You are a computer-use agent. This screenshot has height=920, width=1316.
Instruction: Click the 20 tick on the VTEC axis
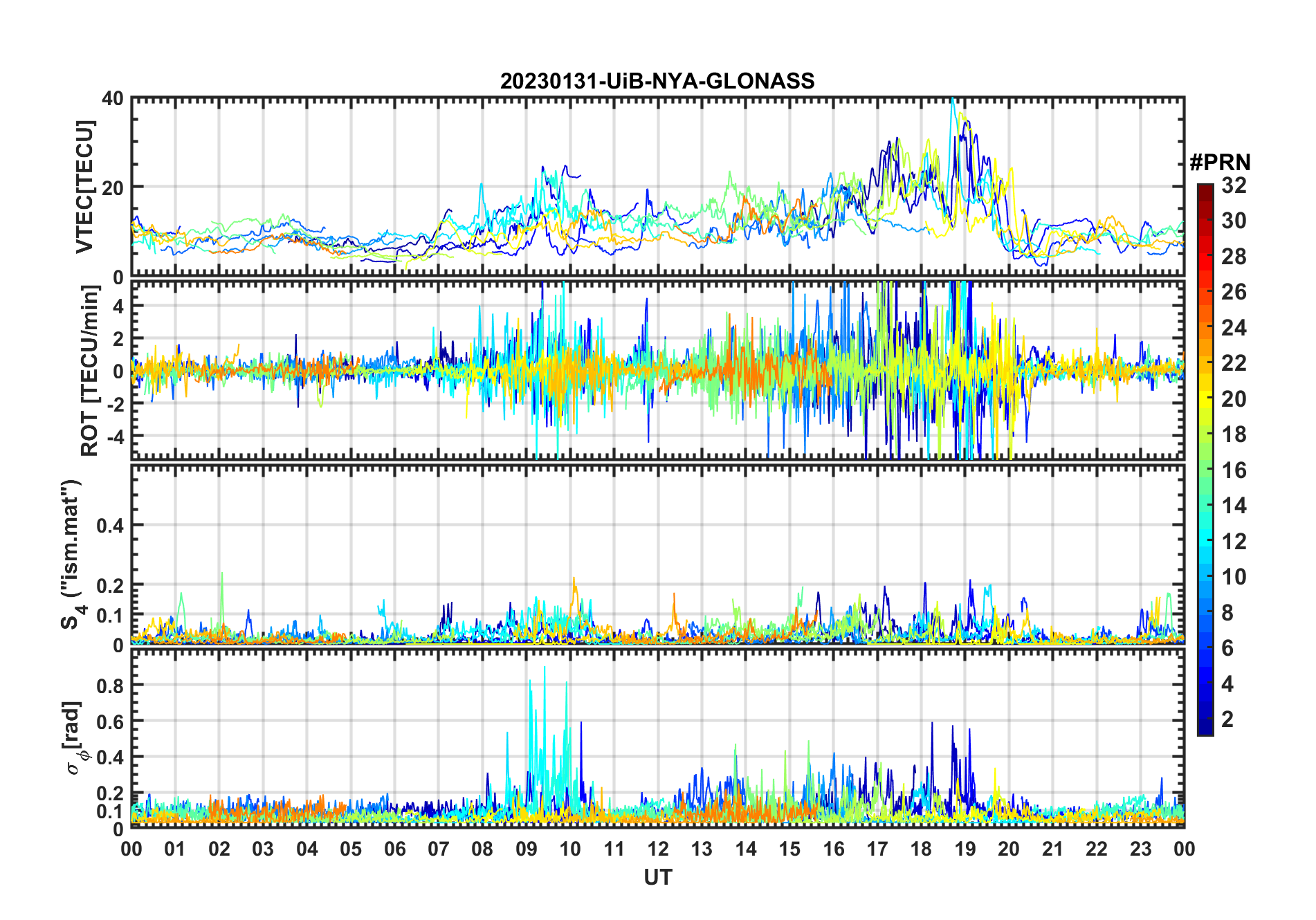(x=113, y=187)
